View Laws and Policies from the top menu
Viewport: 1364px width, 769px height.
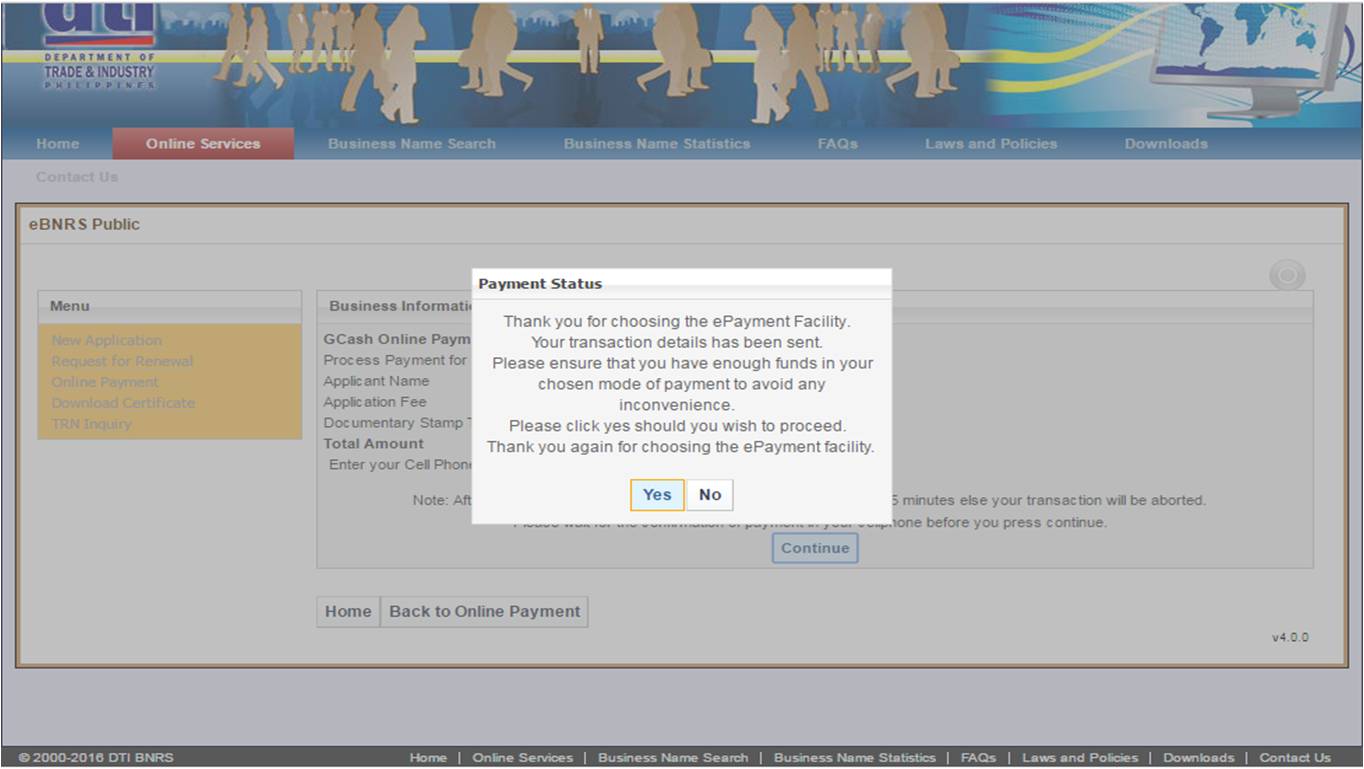[x=990, y=143]
